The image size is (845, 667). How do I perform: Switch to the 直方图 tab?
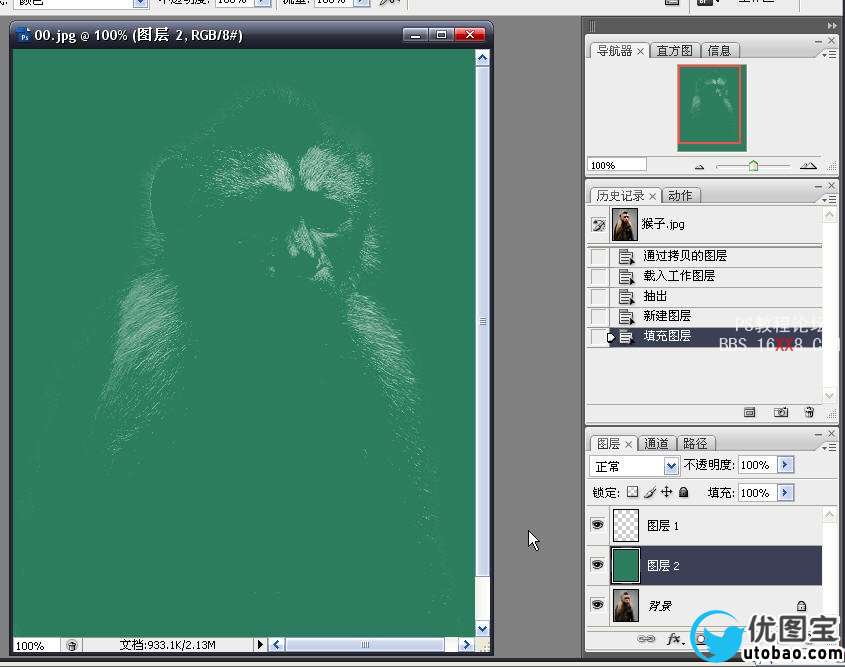(674, 51)
